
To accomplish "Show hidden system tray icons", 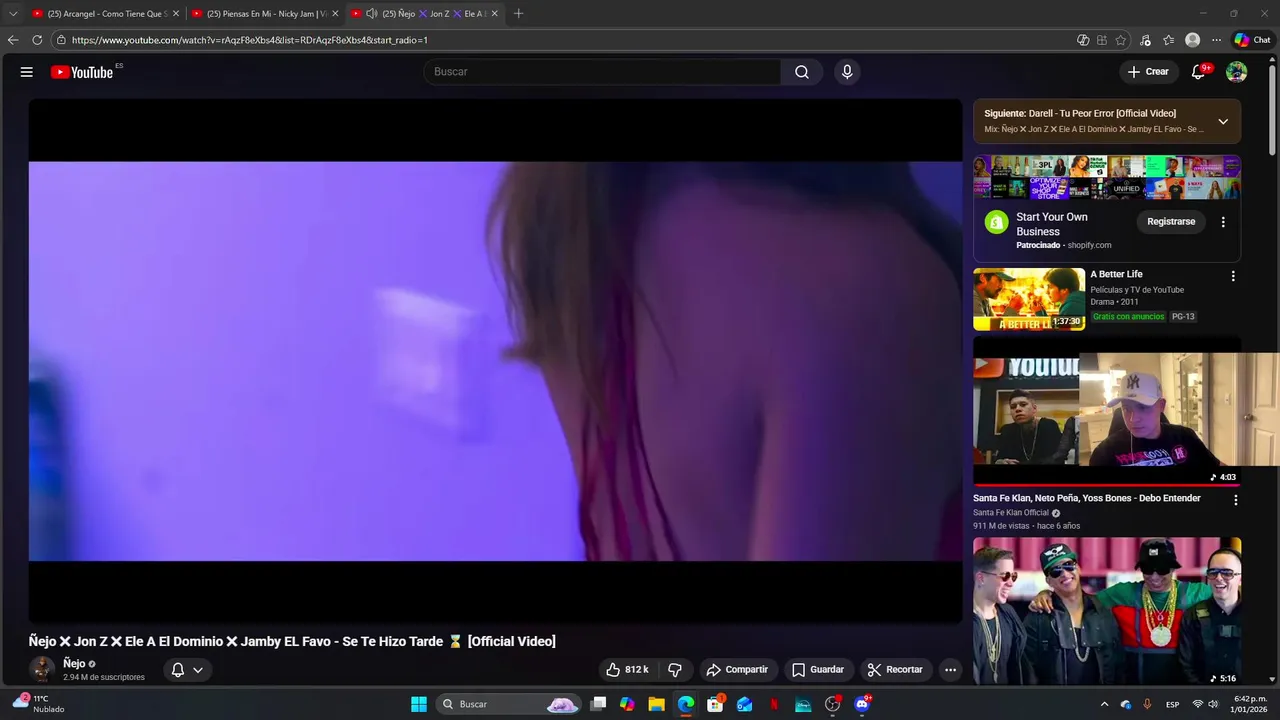I will pos(1104,704).
